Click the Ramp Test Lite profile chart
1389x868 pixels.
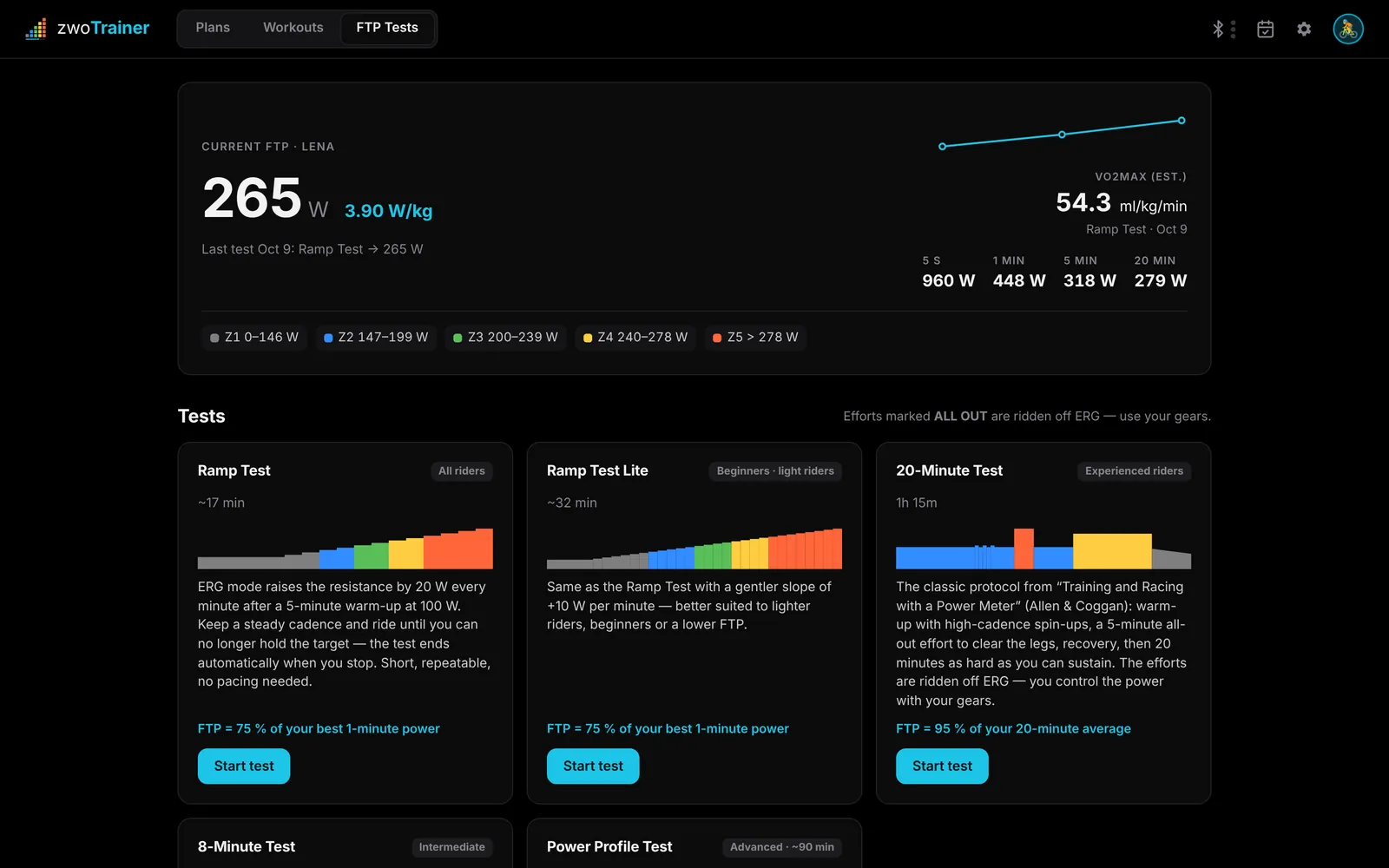pyautogui.click(x=694, y=549)
